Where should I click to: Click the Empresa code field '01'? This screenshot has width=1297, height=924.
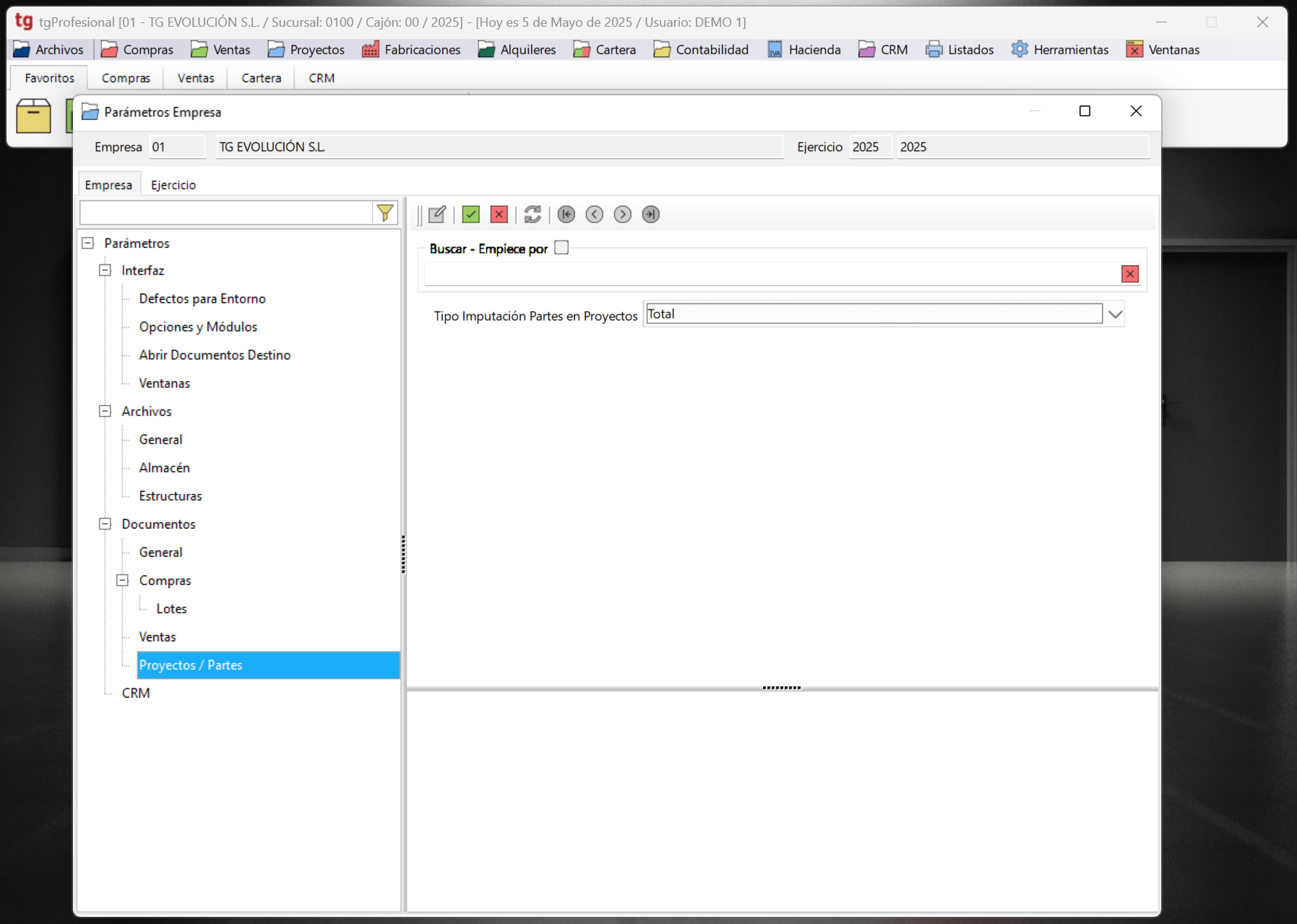(x=177, y=147)
